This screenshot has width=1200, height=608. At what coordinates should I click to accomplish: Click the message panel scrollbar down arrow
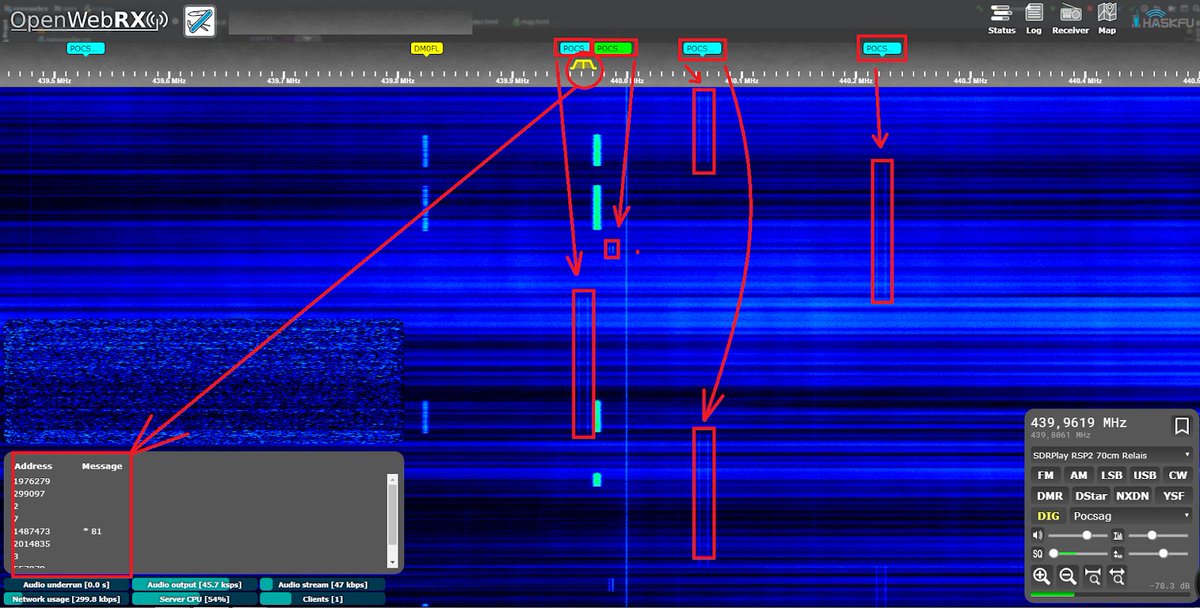[x=392, y=562]
